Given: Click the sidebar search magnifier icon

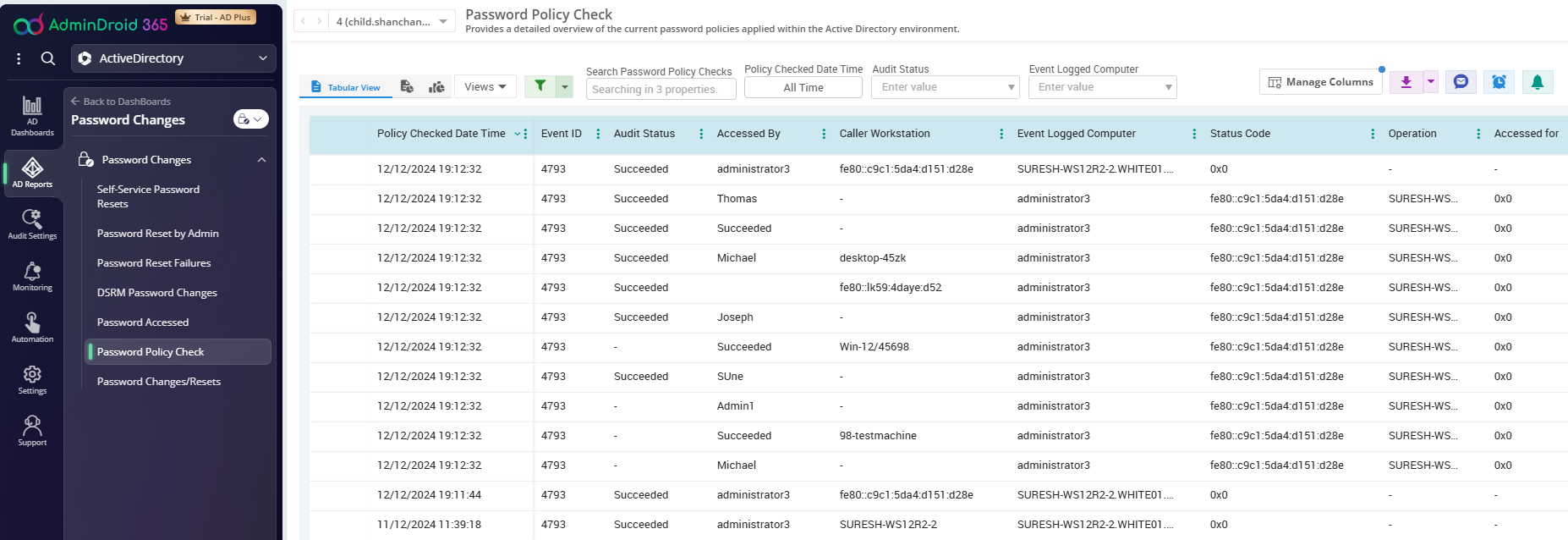Looking at the screenshot, I should point(48,58).
